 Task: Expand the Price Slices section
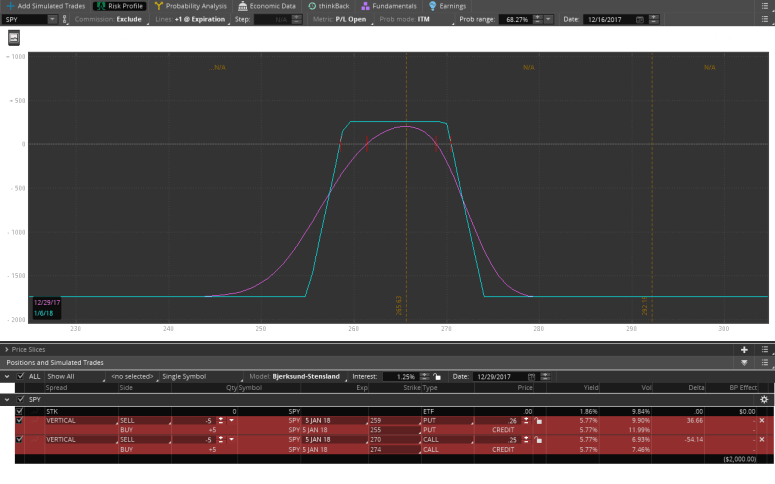tap(6, 350)
